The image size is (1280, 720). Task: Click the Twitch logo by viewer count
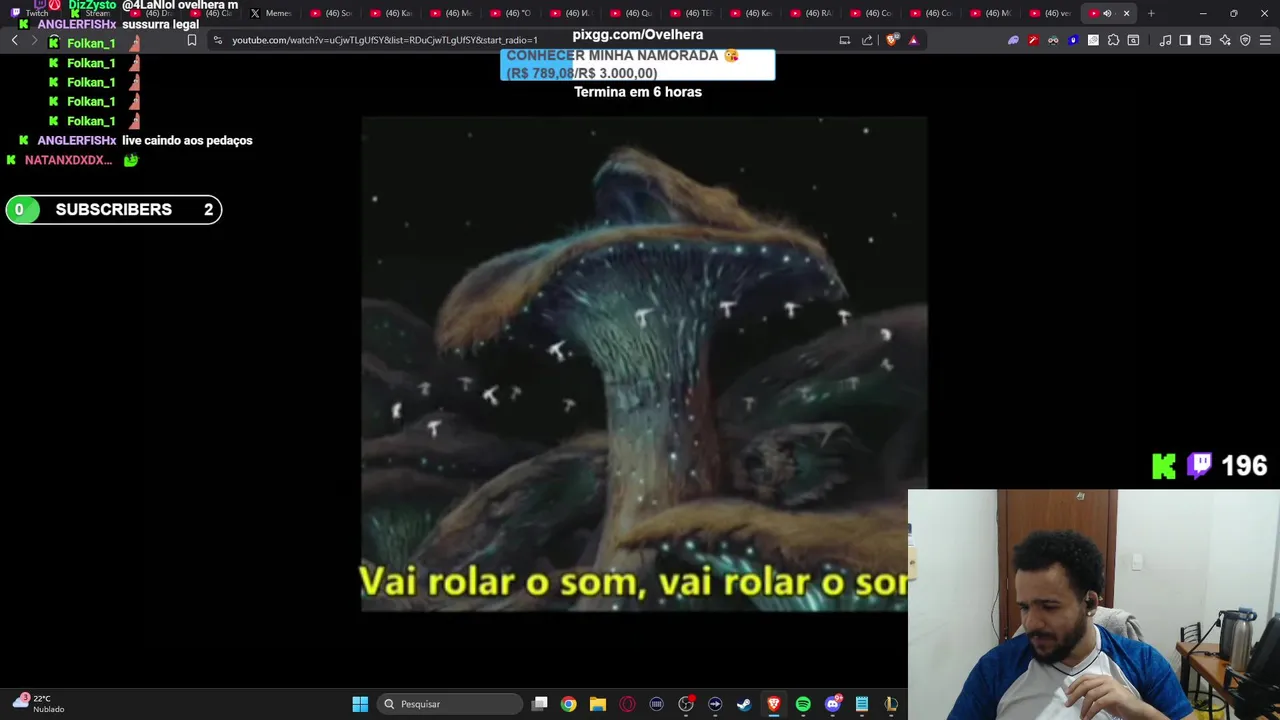click(x=1199, y=465)
